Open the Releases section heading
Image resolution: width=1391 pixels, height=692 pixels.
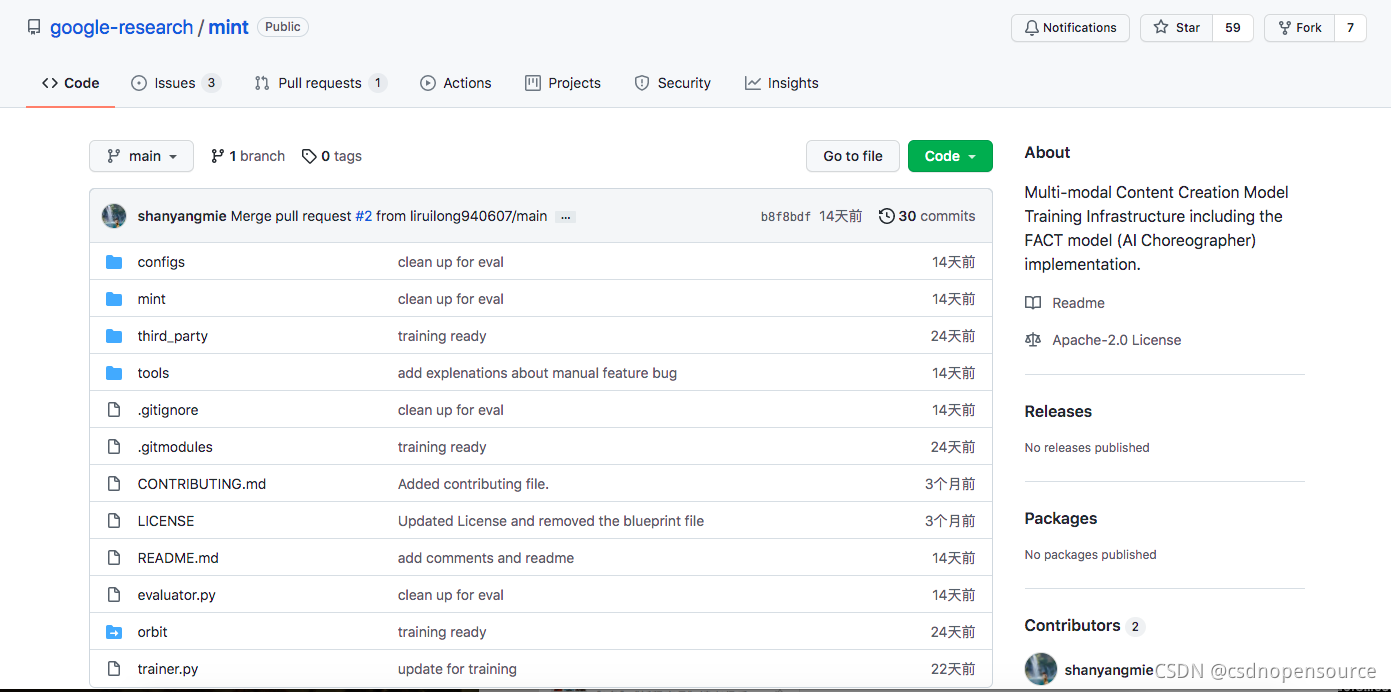(1058, 411)
